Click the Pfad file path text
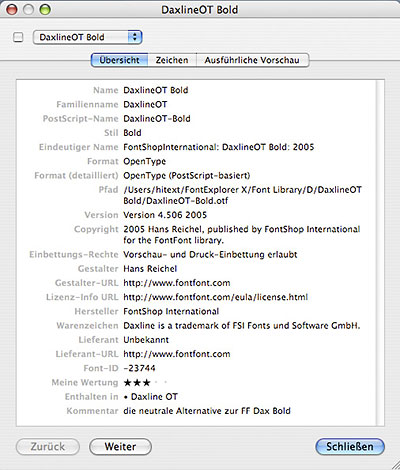 (242, 195)
